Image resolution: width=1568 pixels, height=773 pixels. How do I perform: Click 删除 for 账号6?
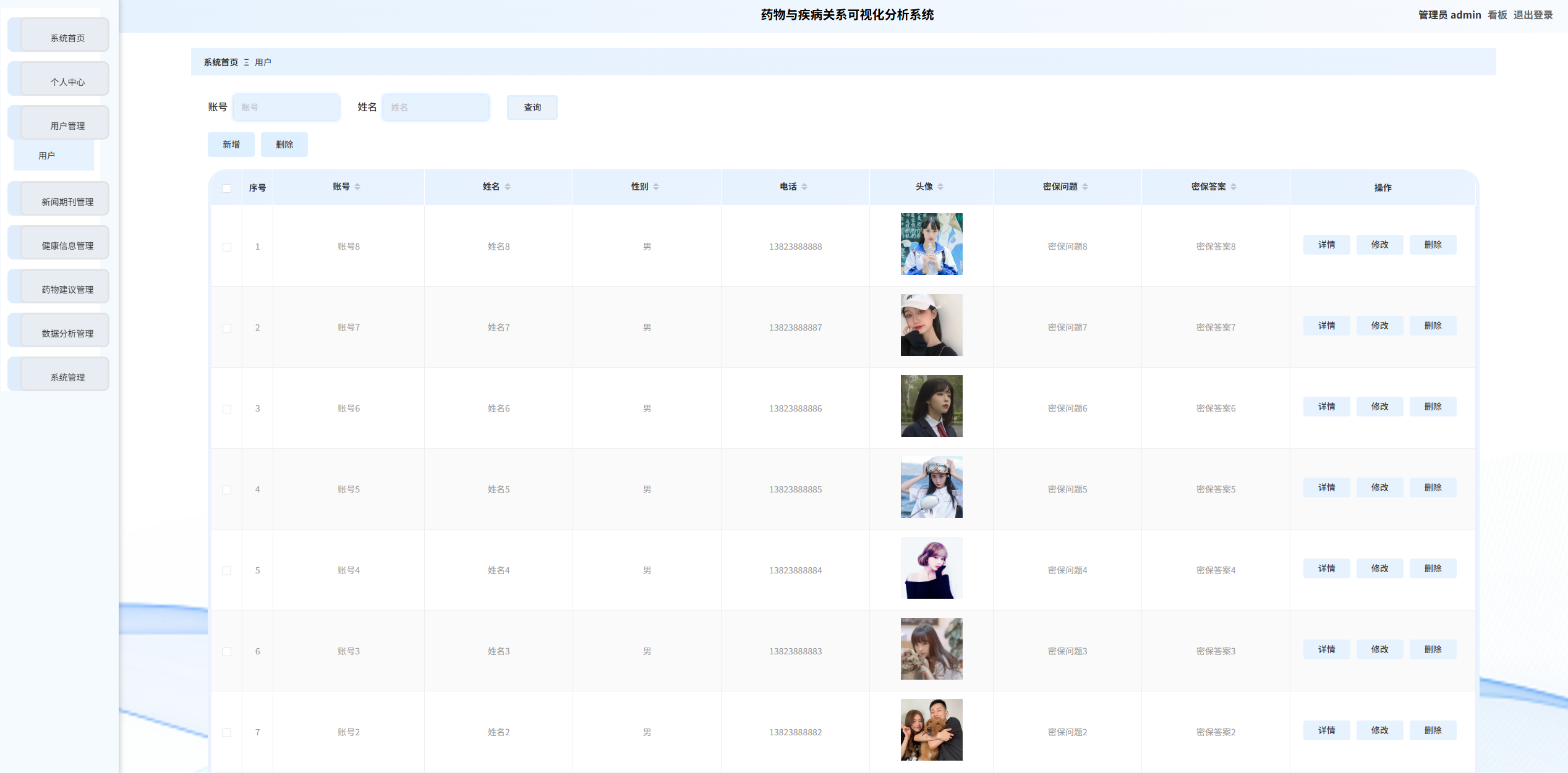coord(1433,407)
